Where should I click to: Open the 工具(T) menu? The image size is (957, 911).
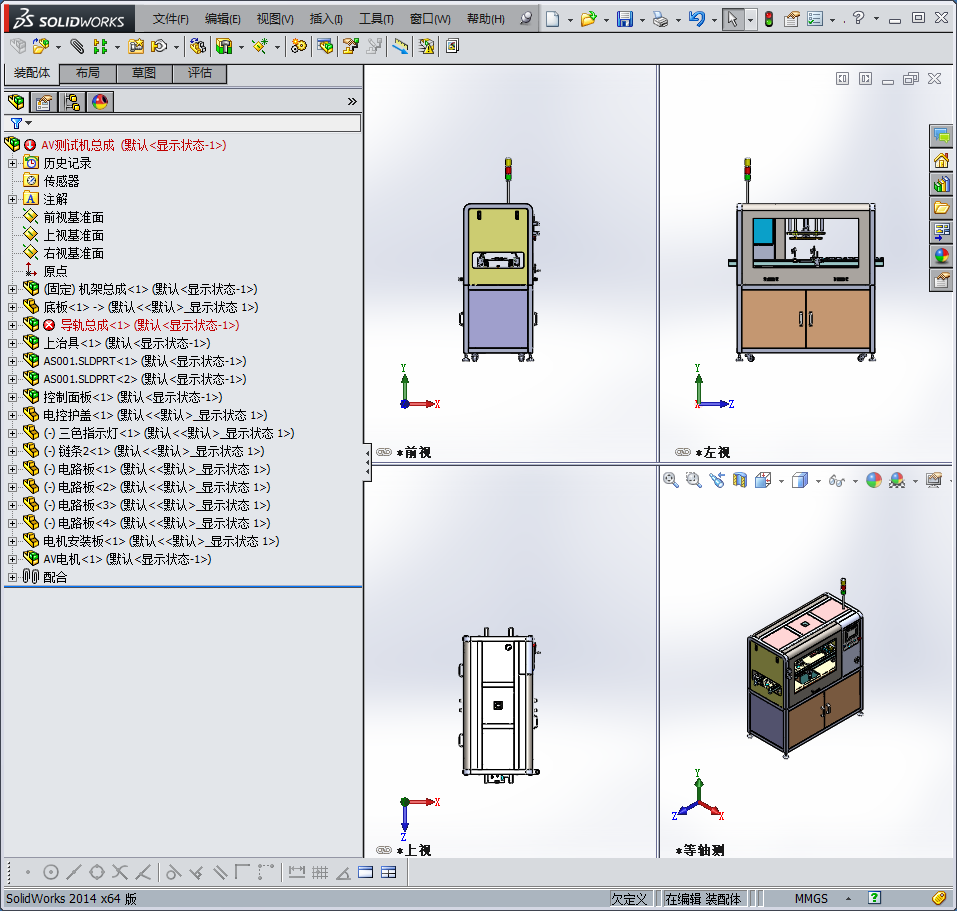[376, 19]
